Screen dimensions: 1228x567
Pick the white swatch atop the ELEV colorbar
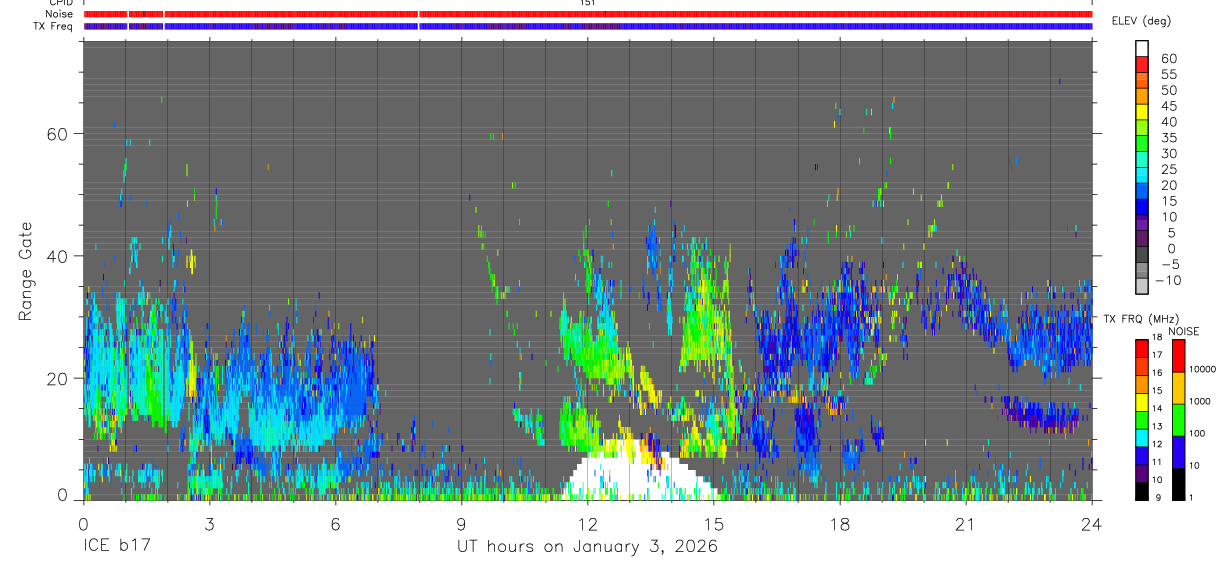[x=1143, y=49]
